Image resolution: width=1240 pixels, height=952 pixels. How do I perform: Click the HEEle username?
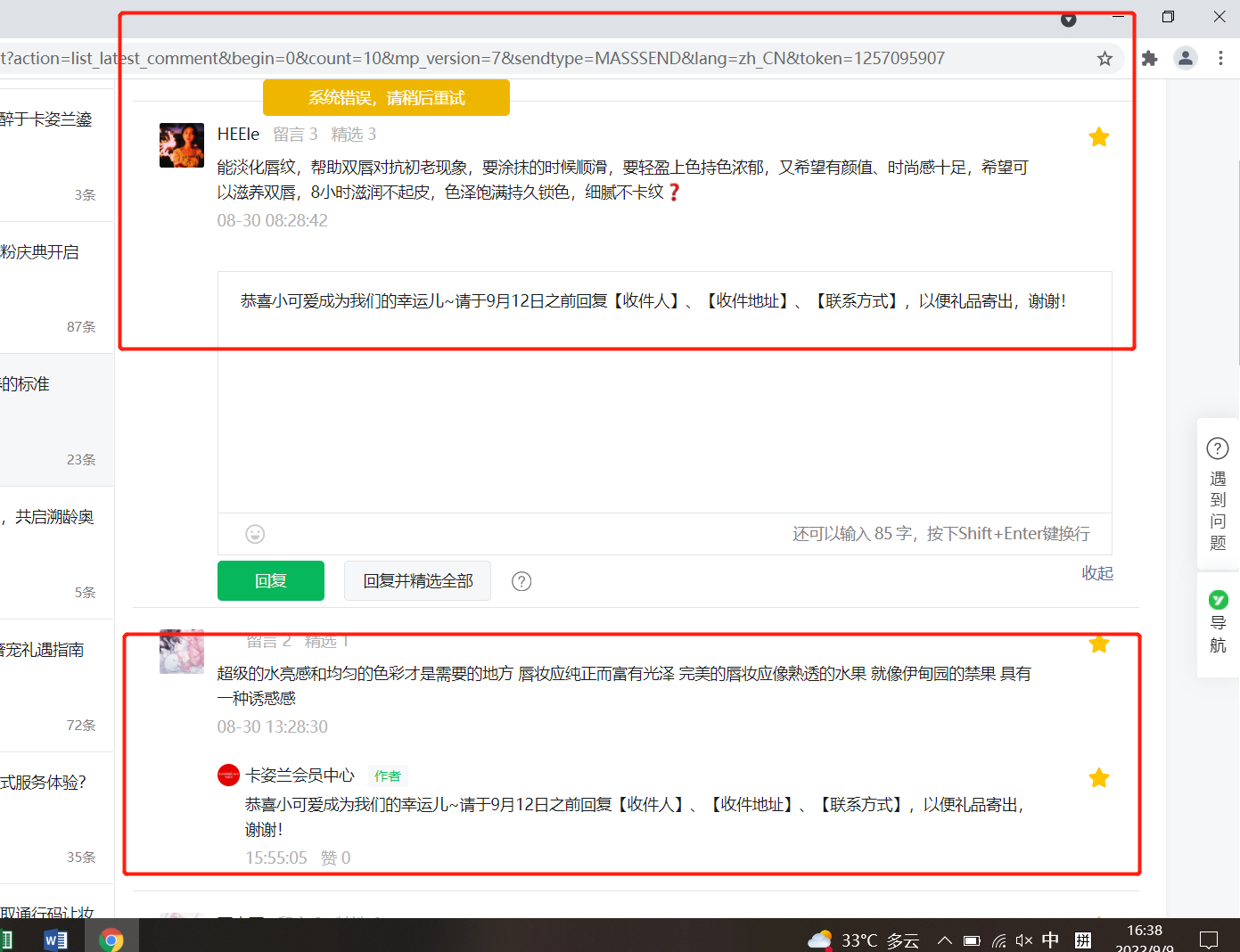click(238, 135)
